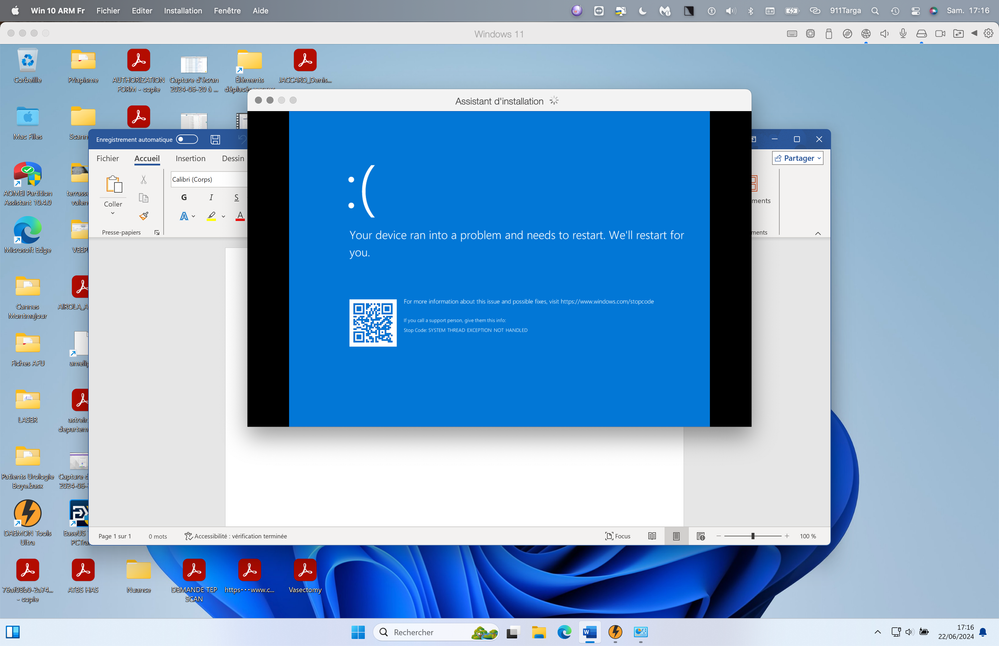Select AOMEI Partition Assistant desktop shortcut
Screen dimensions: 999x646
coord(27,184)
